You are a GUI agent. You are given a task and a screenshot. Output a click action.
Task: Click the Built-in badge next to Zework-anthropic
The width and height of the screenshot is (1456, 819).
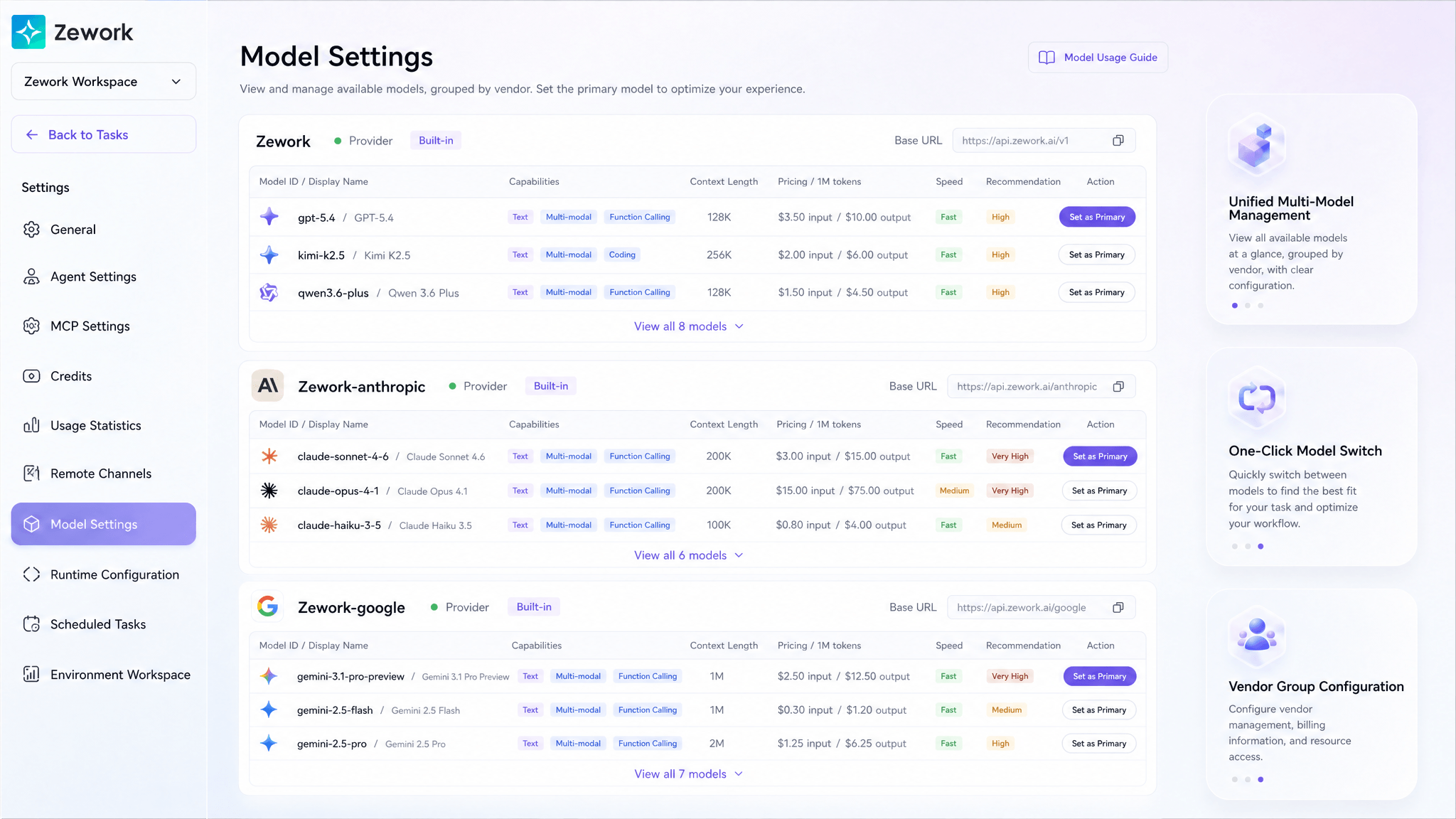point(551,386)
